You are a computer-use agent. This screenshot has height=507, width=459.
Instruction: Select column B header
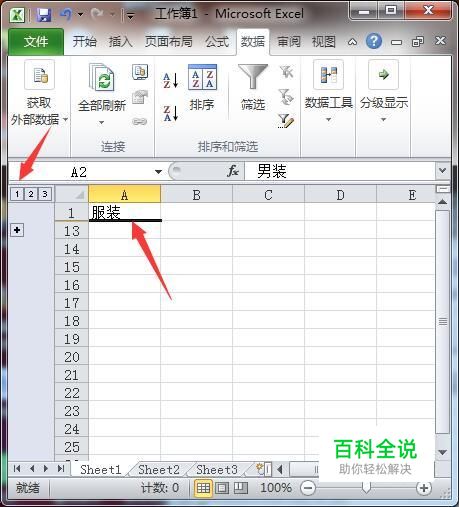point(197,194)
